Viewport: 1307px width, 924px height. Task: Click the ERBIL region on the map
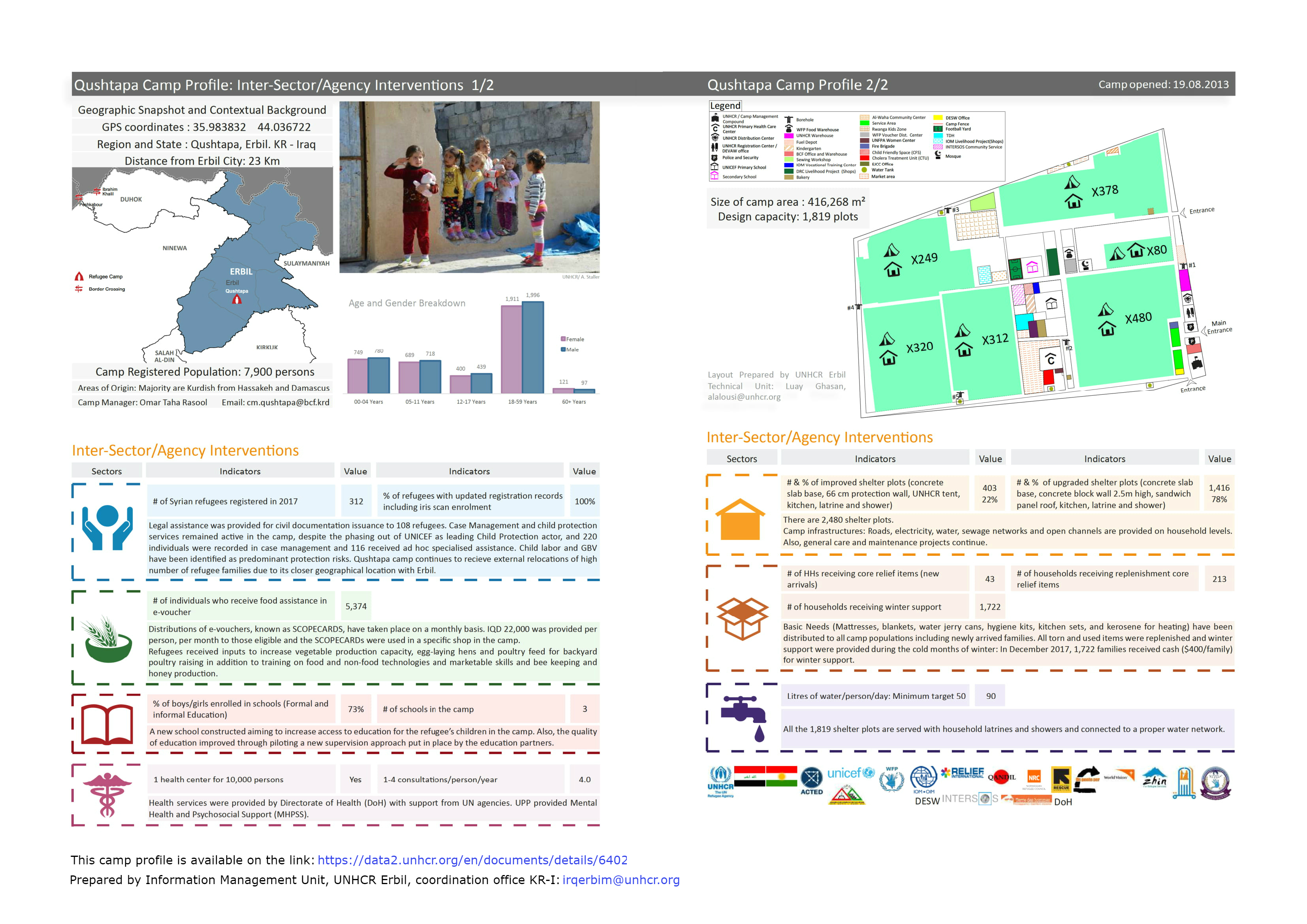(241, 271)
